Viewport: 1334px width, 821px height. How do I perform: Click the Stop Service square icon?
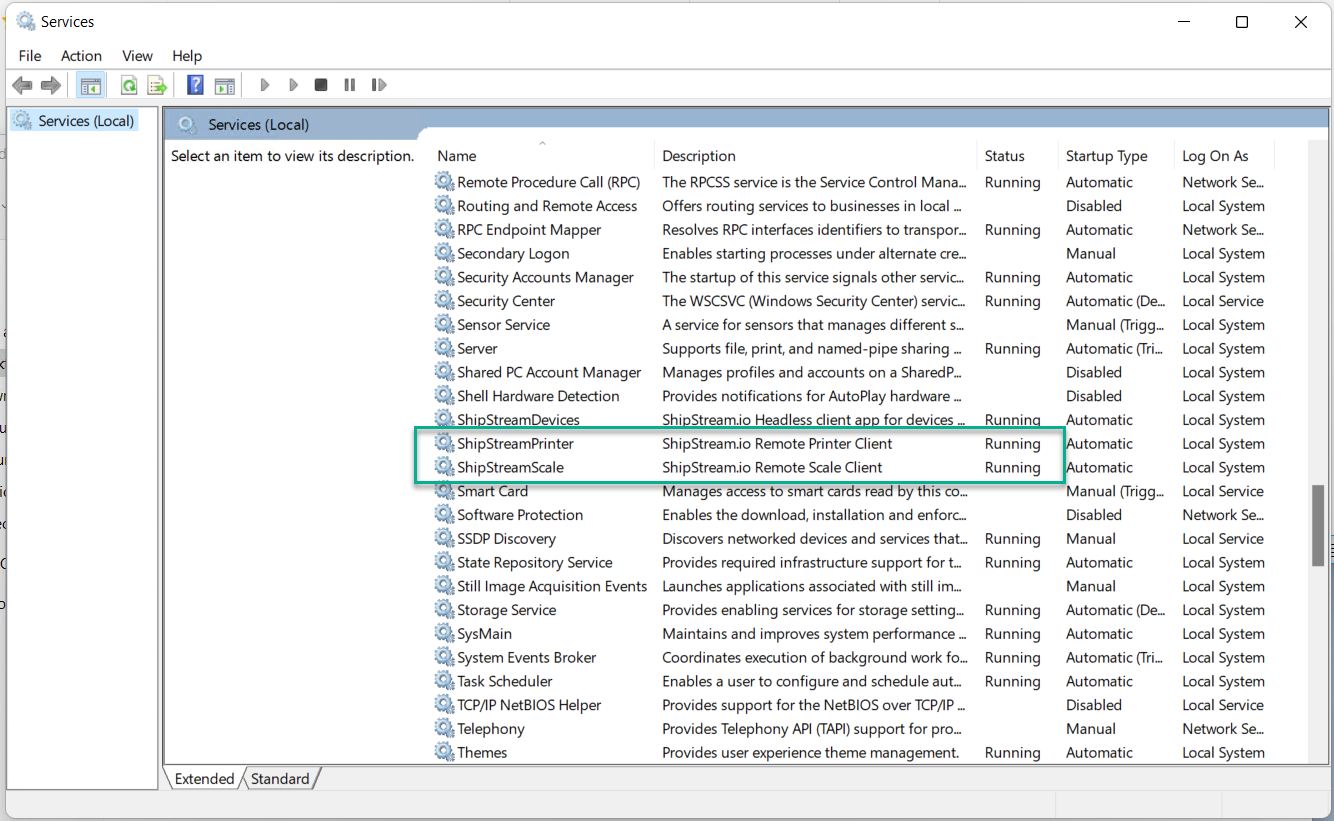321,85
